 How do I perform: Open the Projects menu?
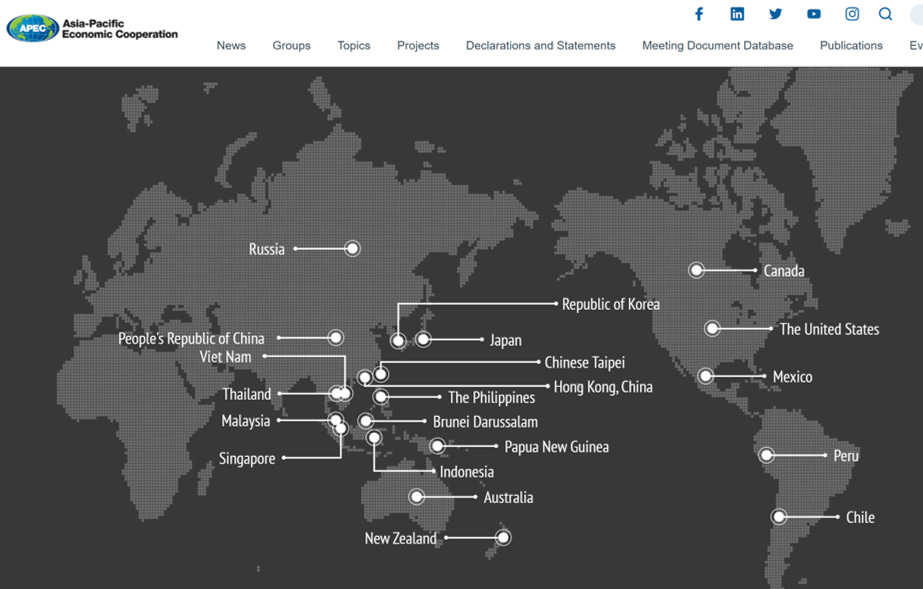418,45
